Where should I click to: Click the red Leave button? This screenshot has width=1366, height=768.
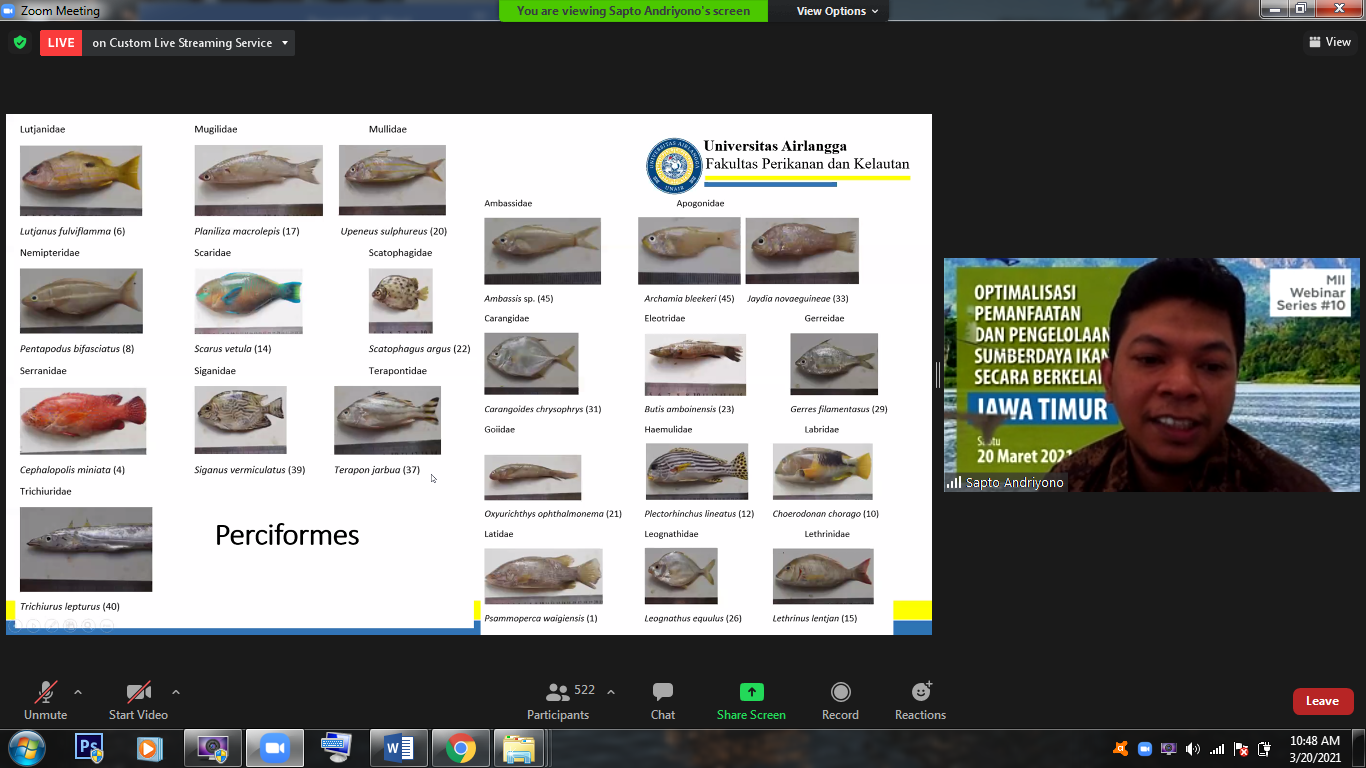pos(1322,701)
